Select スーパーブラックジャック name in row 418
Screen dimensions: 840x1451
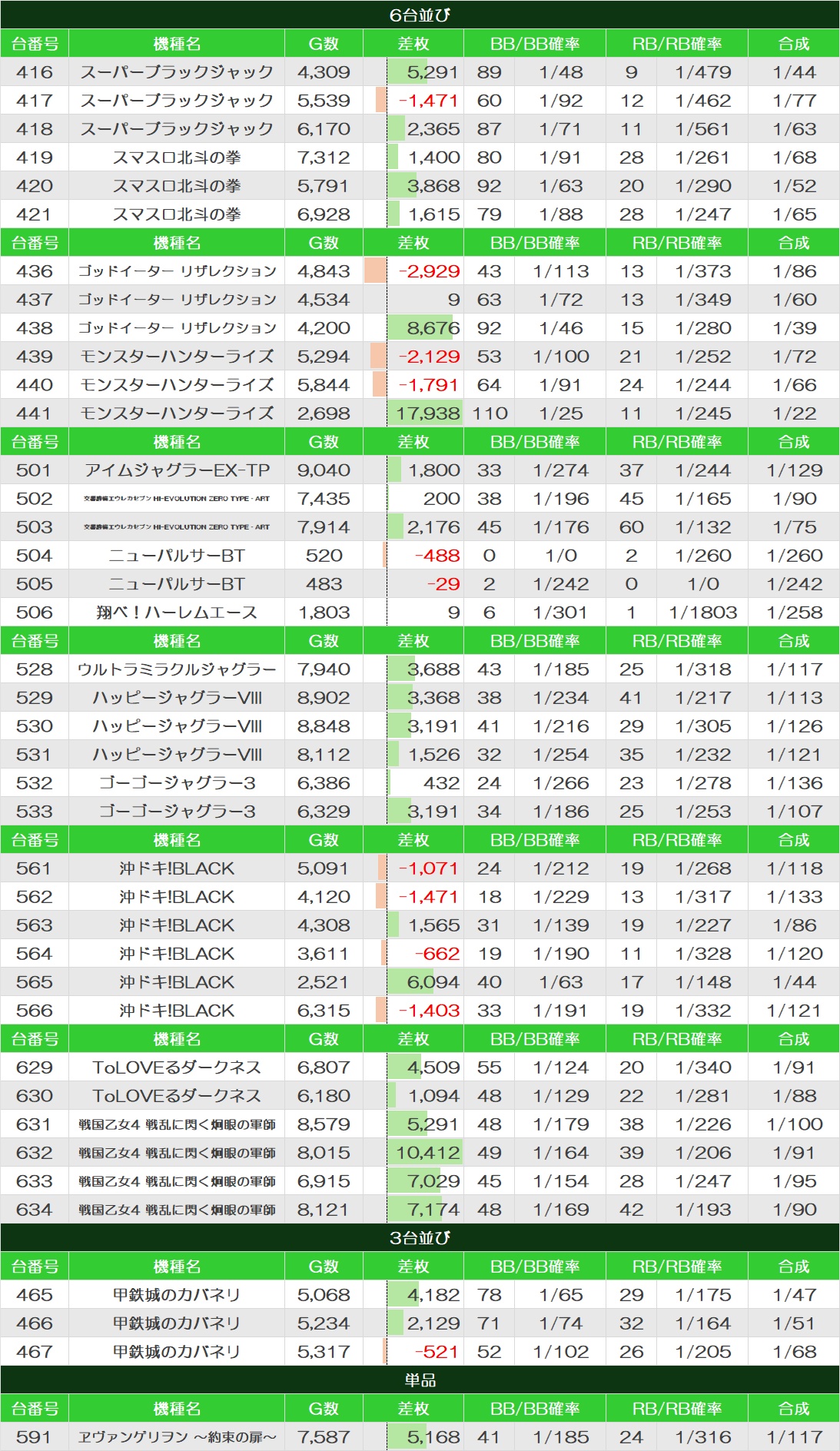(x=177, y=129)
